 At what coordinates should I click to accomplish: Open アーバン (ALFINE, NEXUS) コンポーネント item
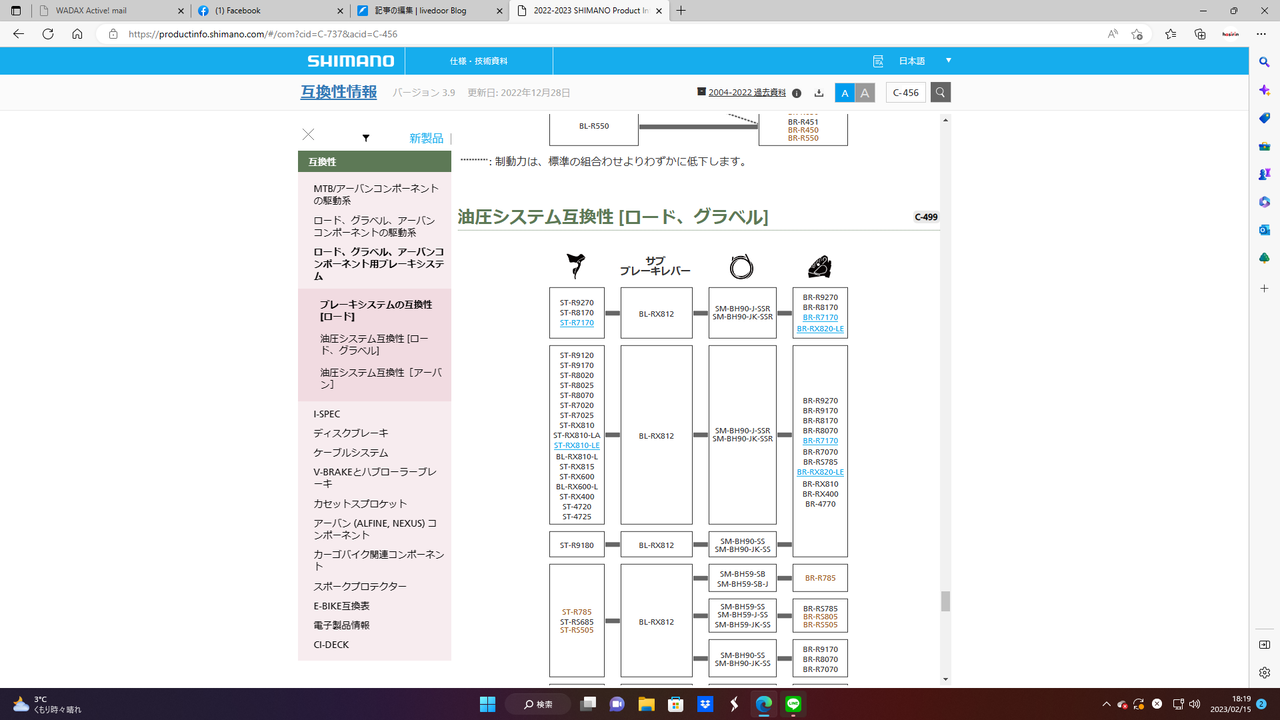[375, 529]
